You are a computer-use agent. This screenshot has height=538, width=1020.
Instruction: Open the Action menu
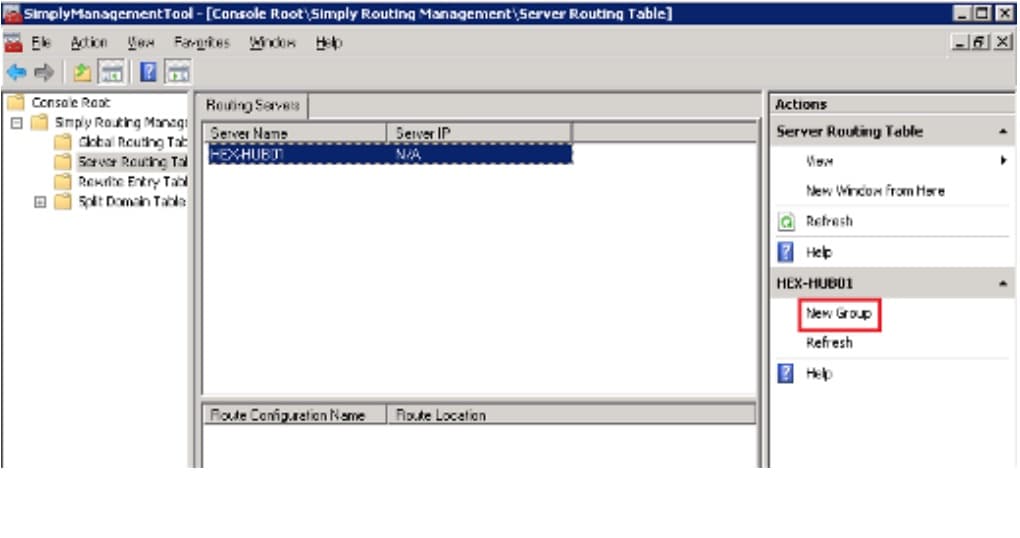click(88, 43)
